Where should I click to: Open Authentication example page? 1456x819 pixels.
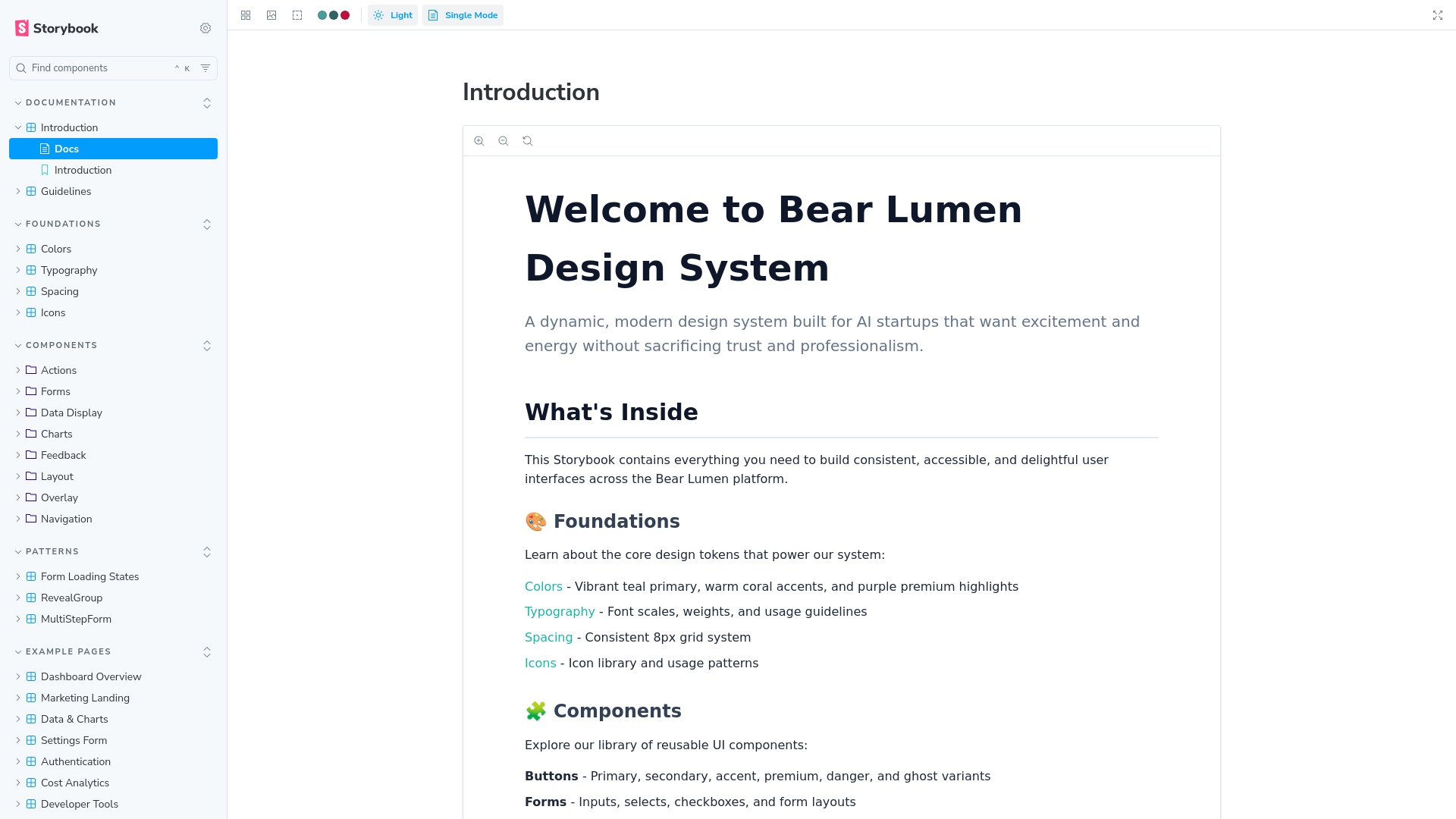[113, 761]
